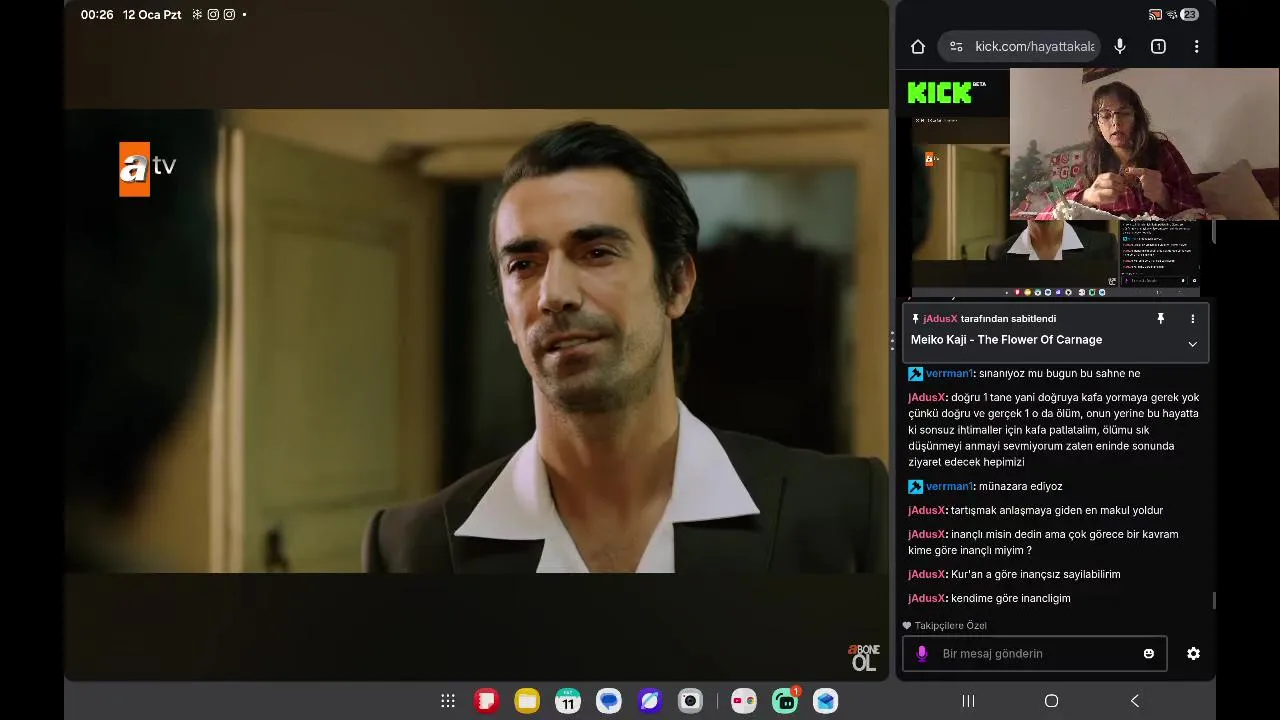Tap the clock showing 00:26
This screenshot has width=1280, height=720.
point(97,15)
